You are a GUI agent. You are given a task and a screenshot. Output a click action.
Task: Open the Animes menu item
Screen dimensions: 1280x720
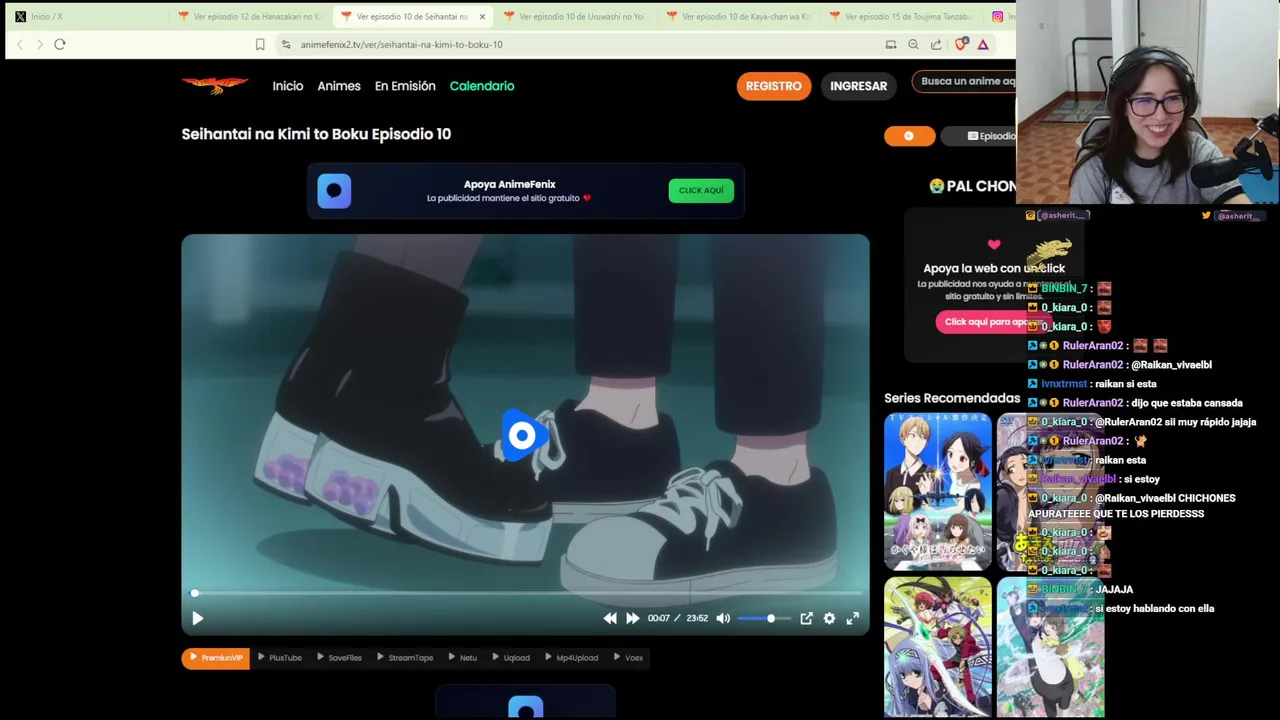tap(339, 86)
